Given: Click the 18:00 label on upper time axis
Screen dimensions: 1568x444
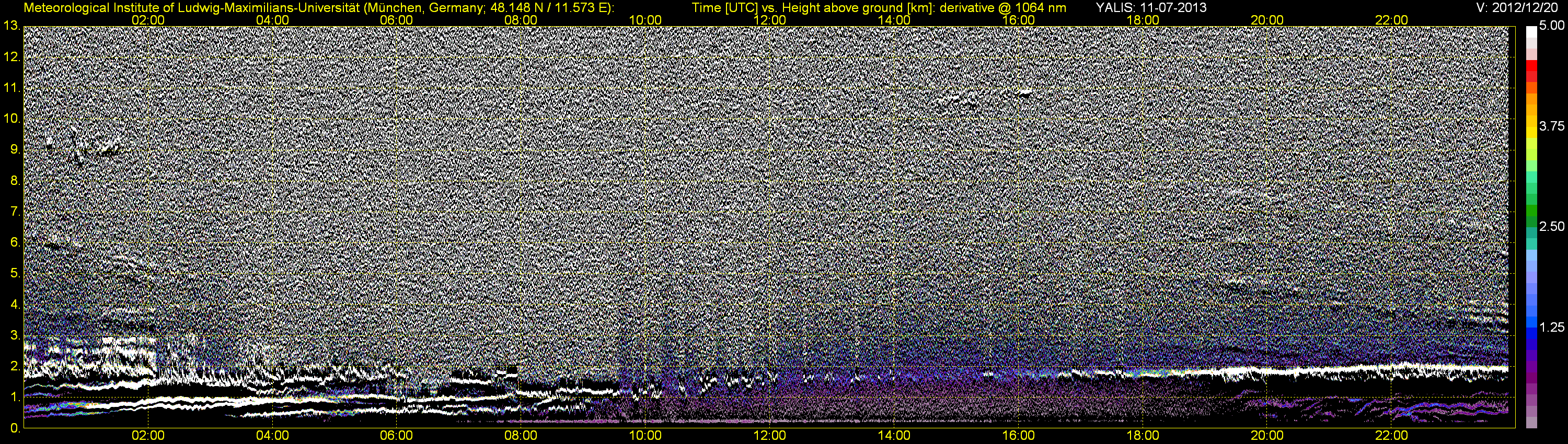Looking at the screenshot, I should 1143,20.
